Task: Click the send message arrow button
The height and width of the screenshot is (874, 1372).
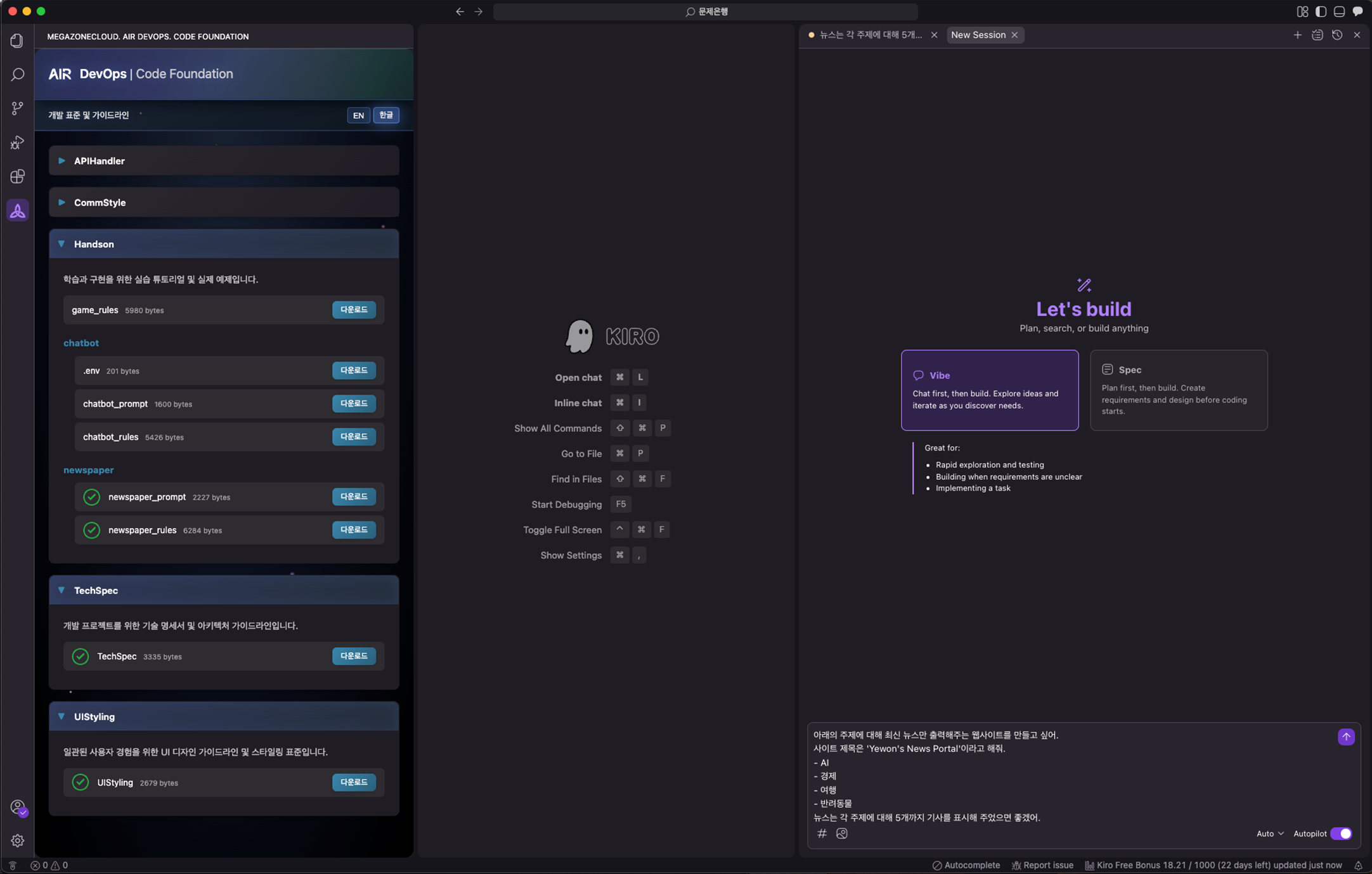Action: click(1345, 736)
